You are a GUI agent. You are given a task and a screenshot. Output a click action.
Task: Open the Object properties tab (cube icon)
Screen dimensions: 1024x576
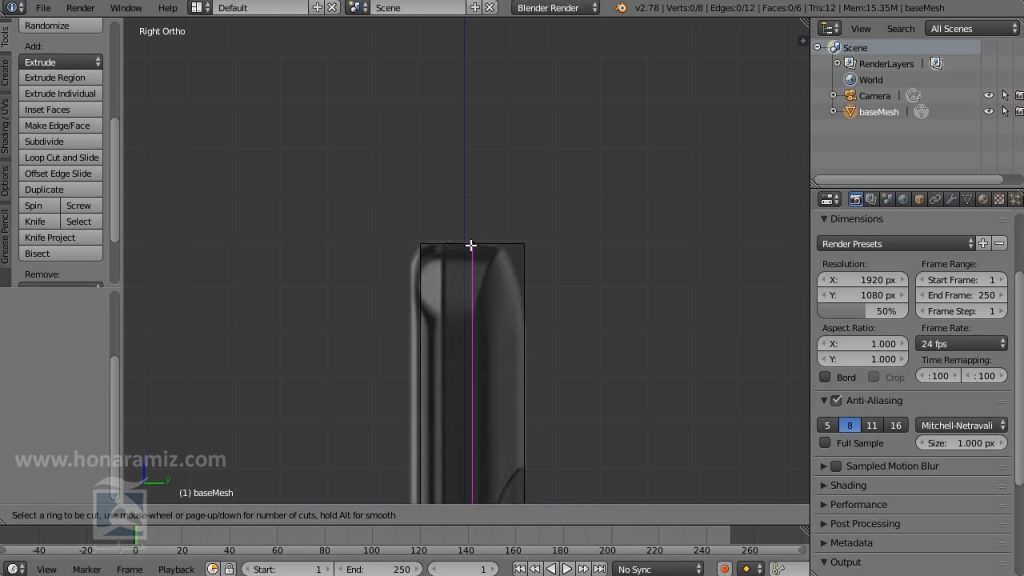pyautogui.click(x=919, y=199)
